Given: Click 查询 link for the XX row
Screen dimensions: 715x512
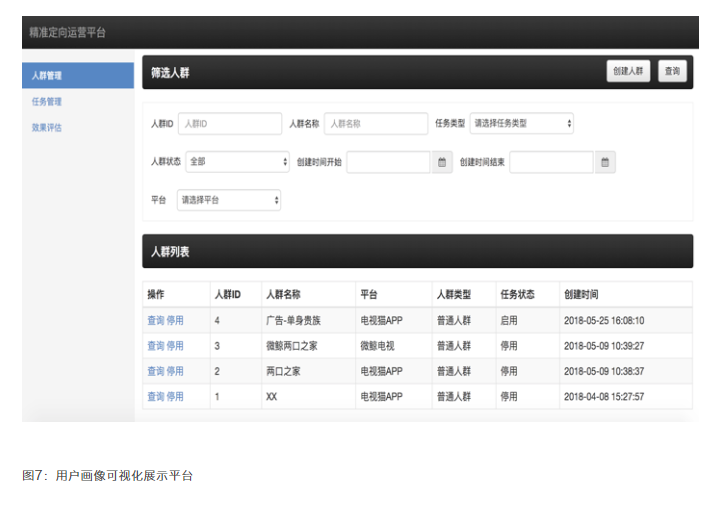Looking at the screenshot, I should coord(155,397).
